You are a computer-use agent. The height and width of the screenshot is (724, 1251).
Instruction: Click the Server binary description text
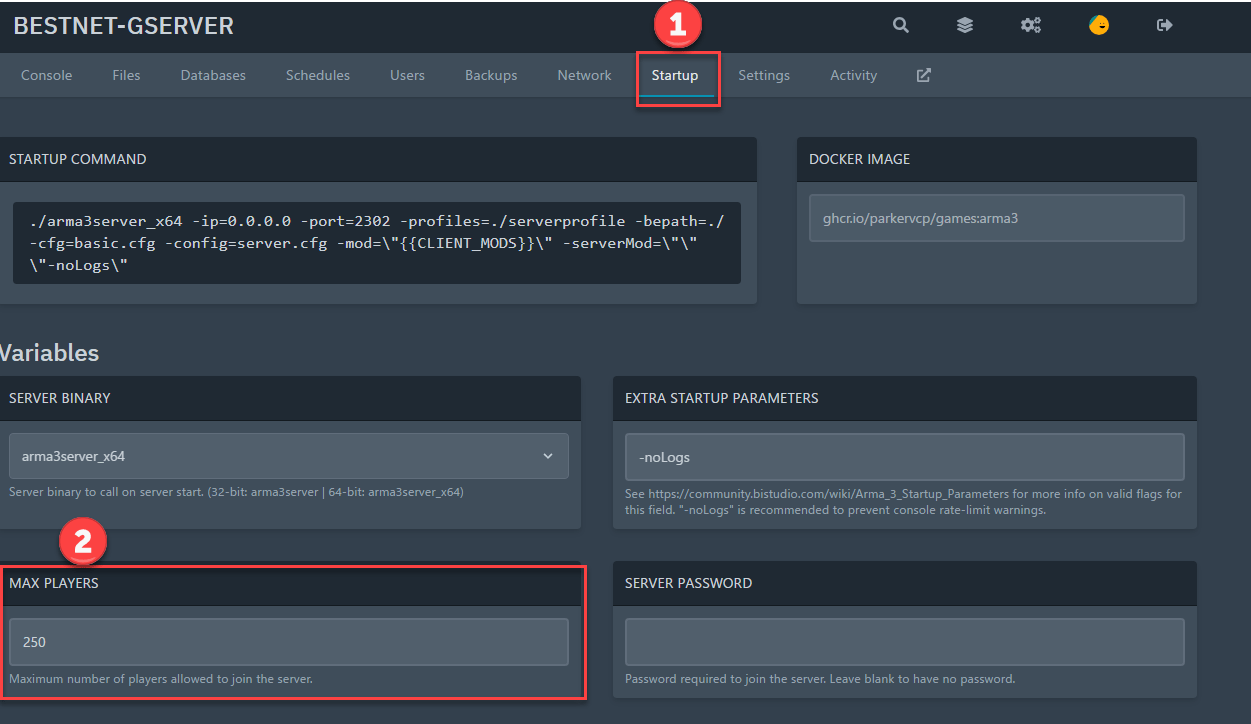(x=236, y=492)
